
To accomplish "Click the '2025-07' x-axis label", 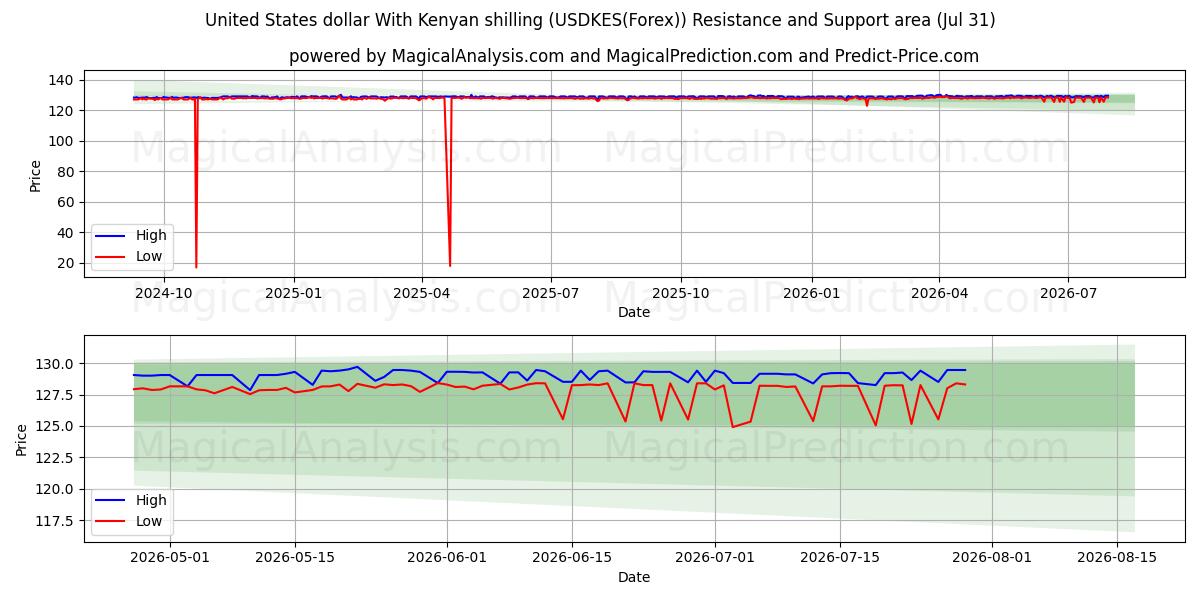I will coord(550,293).
